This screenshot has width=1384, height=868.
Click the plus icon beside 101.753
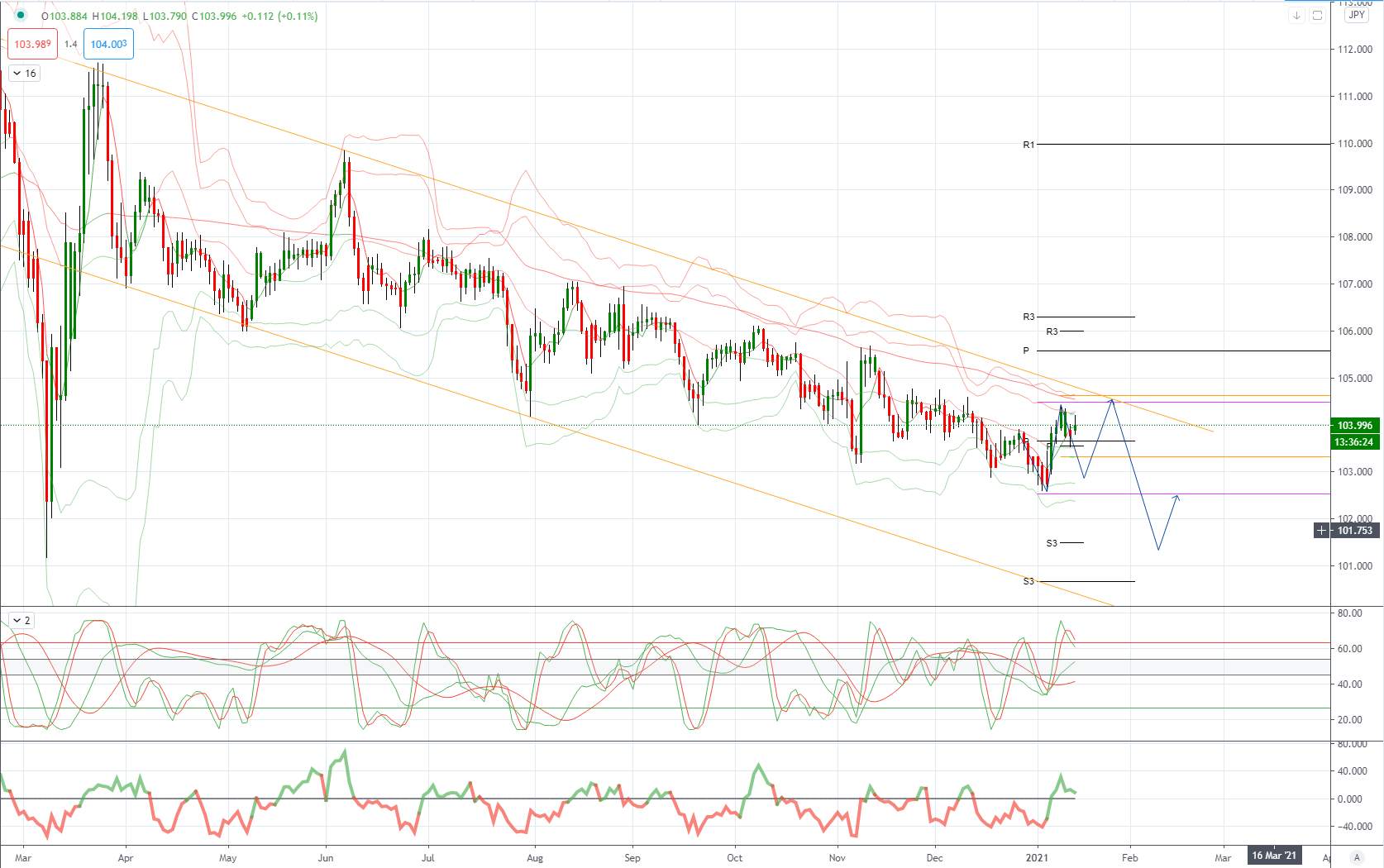tap(1322, 531)
